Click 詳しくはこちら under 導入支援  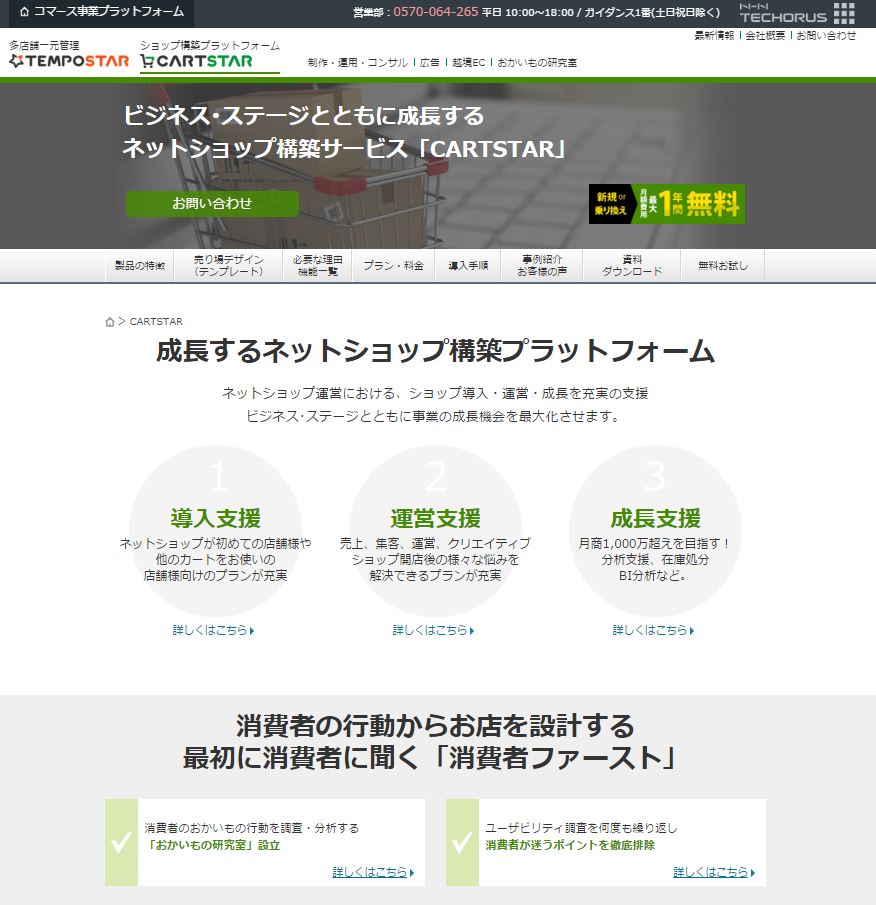pyautogui.click(x=213, y=630)
